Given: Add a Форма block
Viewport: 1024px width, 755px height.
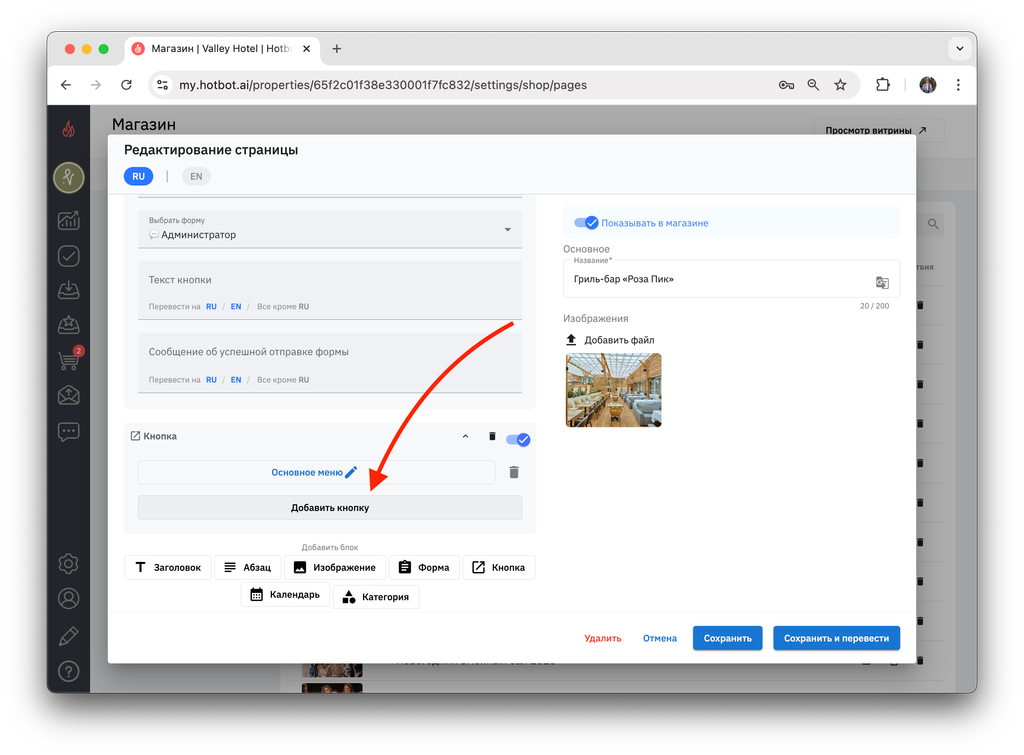Looking at the screenshot, I should pyautogui.click(x=424, y=568).
